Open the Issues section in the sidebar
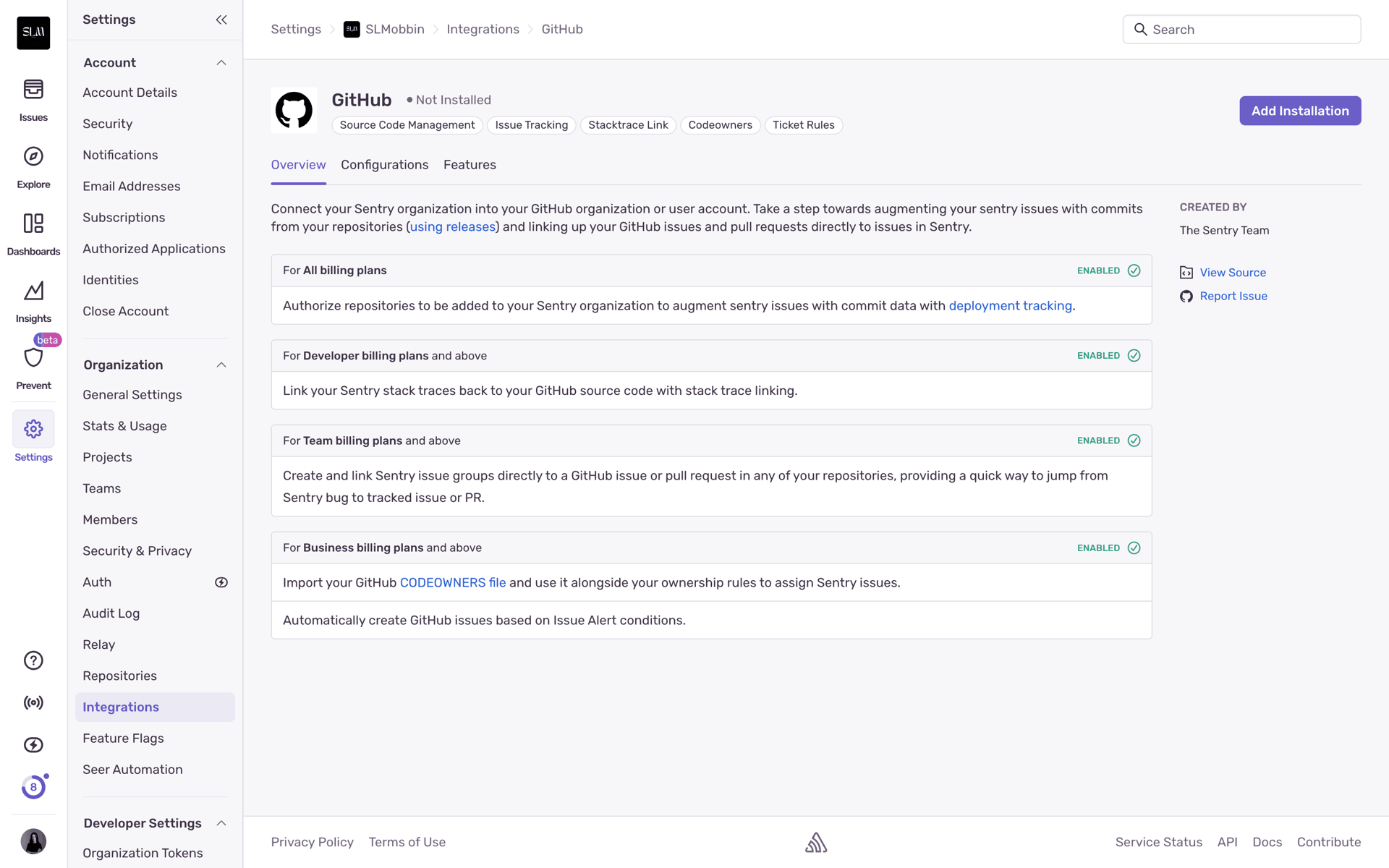The width and height of the screenshot is (1389, 868). [33, 101]
